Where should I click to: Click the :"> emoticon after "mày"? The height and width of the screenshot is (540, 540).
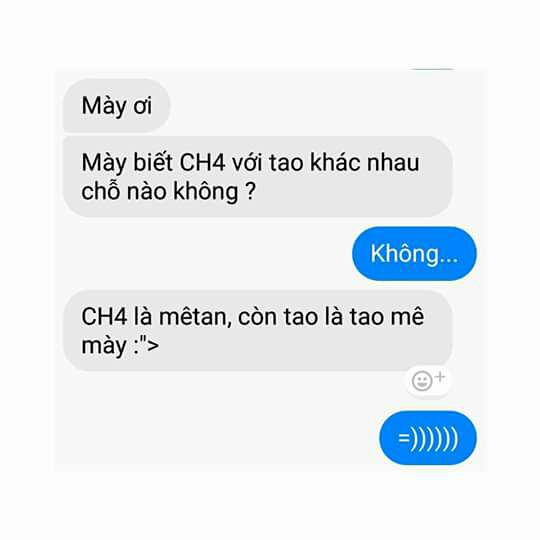point(146,345)
